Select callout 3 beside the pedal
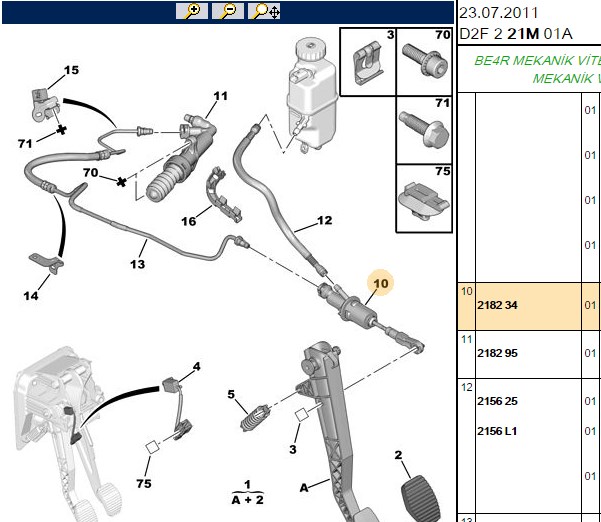The image size is (601, 522). pyautogui.click(x=293, y=449)
